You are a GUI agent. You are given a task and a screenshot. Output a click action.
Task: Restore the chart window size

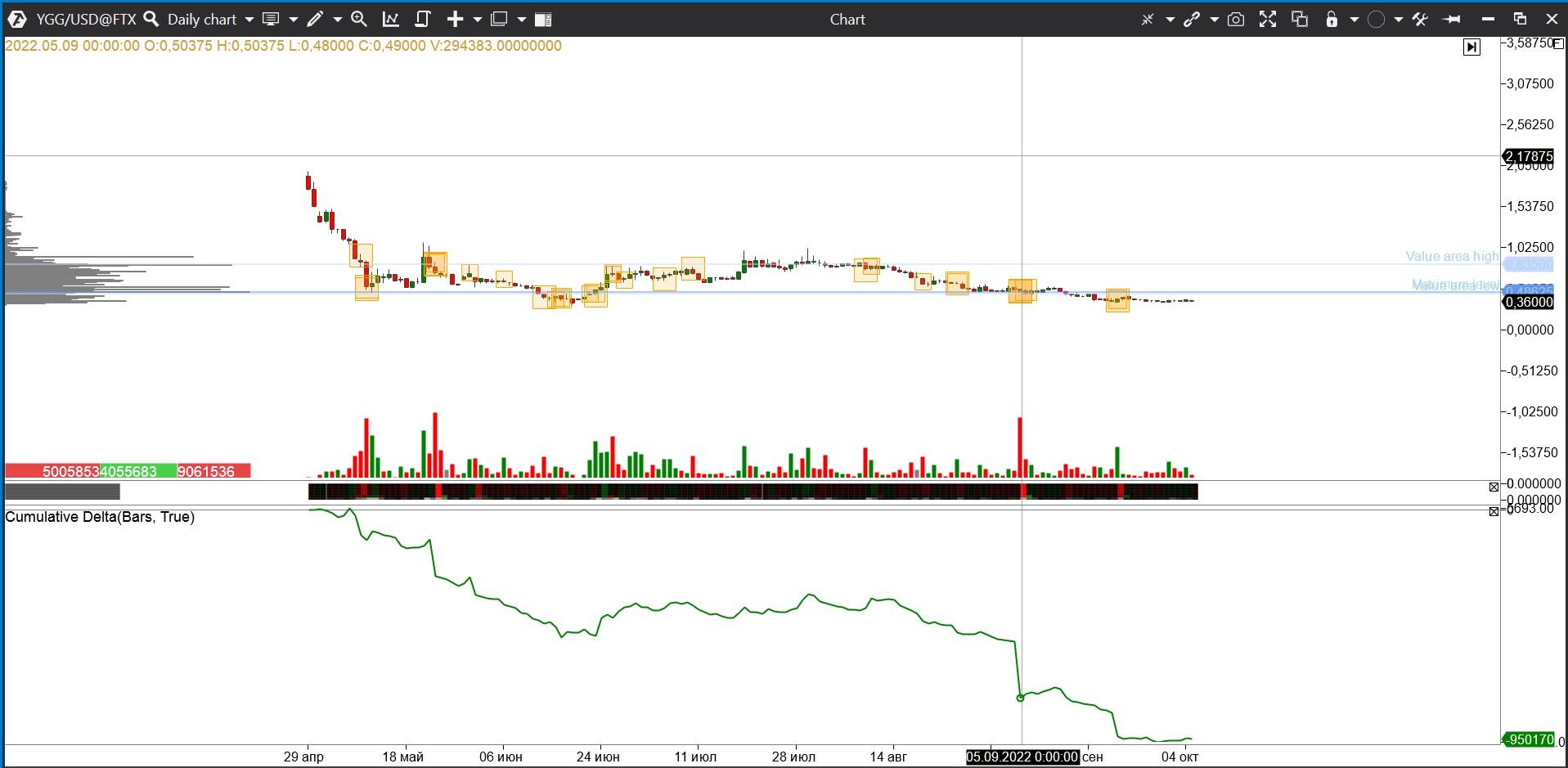coord(1520,19)
